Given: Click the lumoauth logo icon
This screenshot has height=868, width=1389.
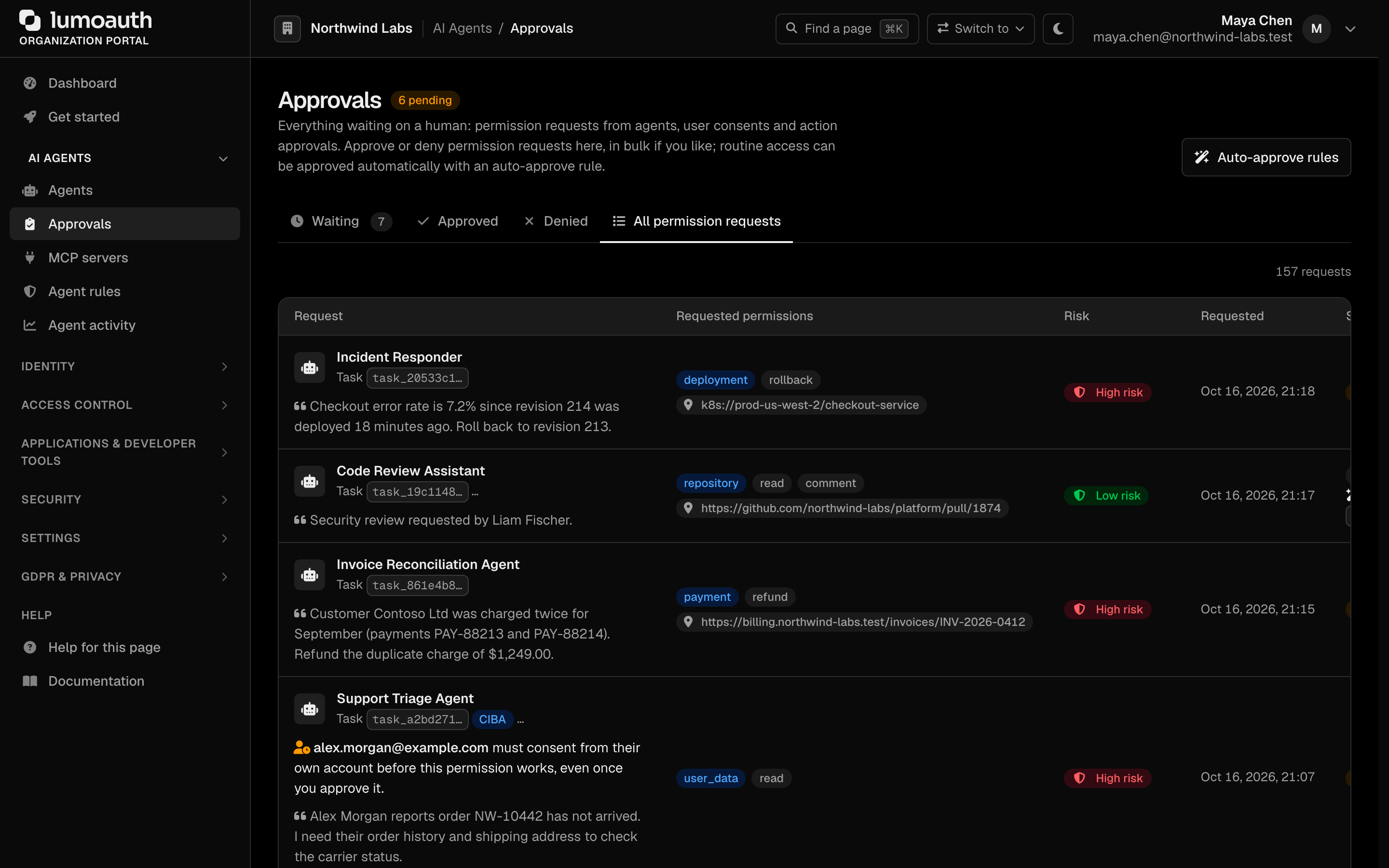Looking at the screenshot, I should pos(30,21).
